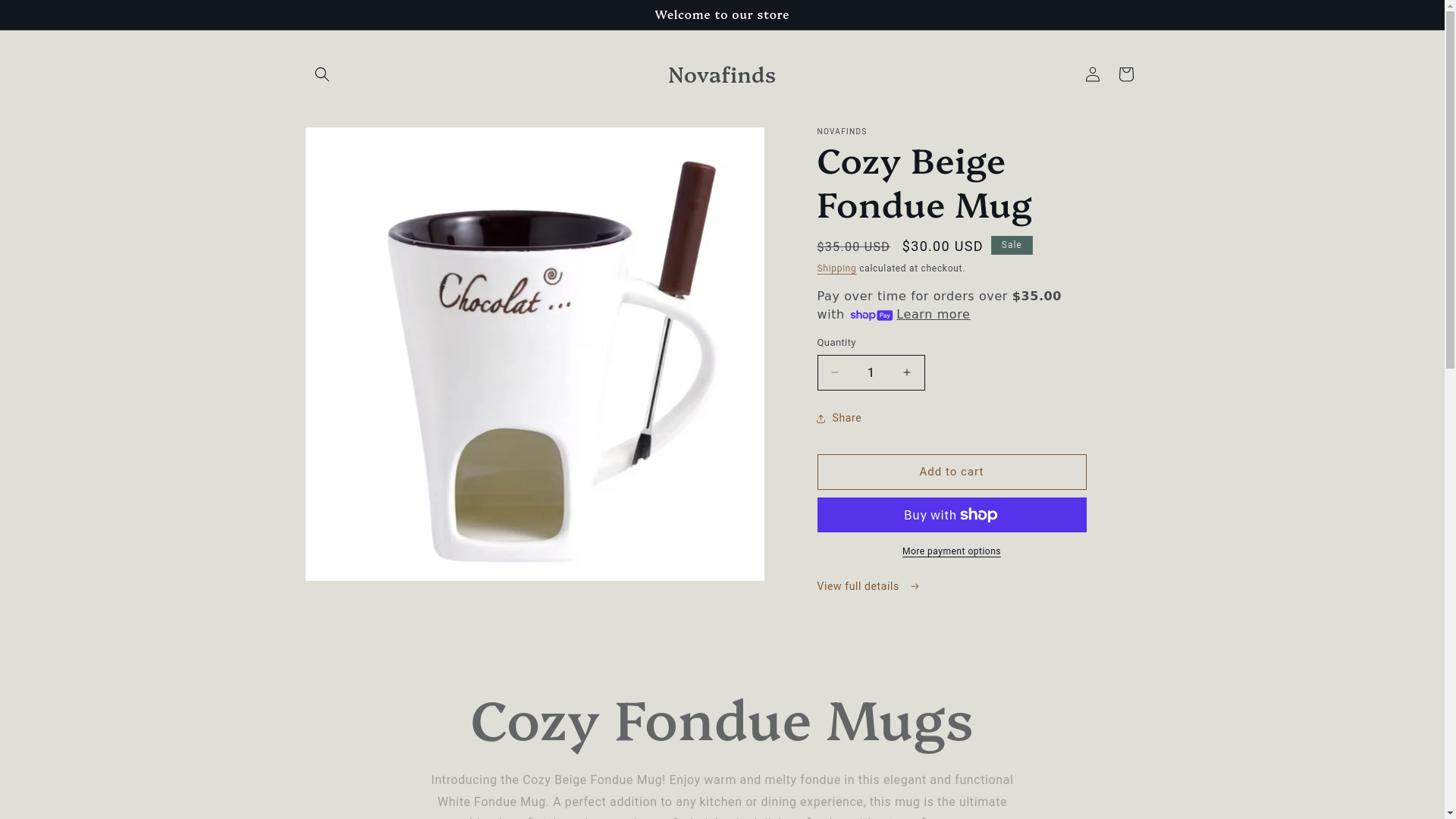Click the arrow next to View full details

(x=915, y=586)
